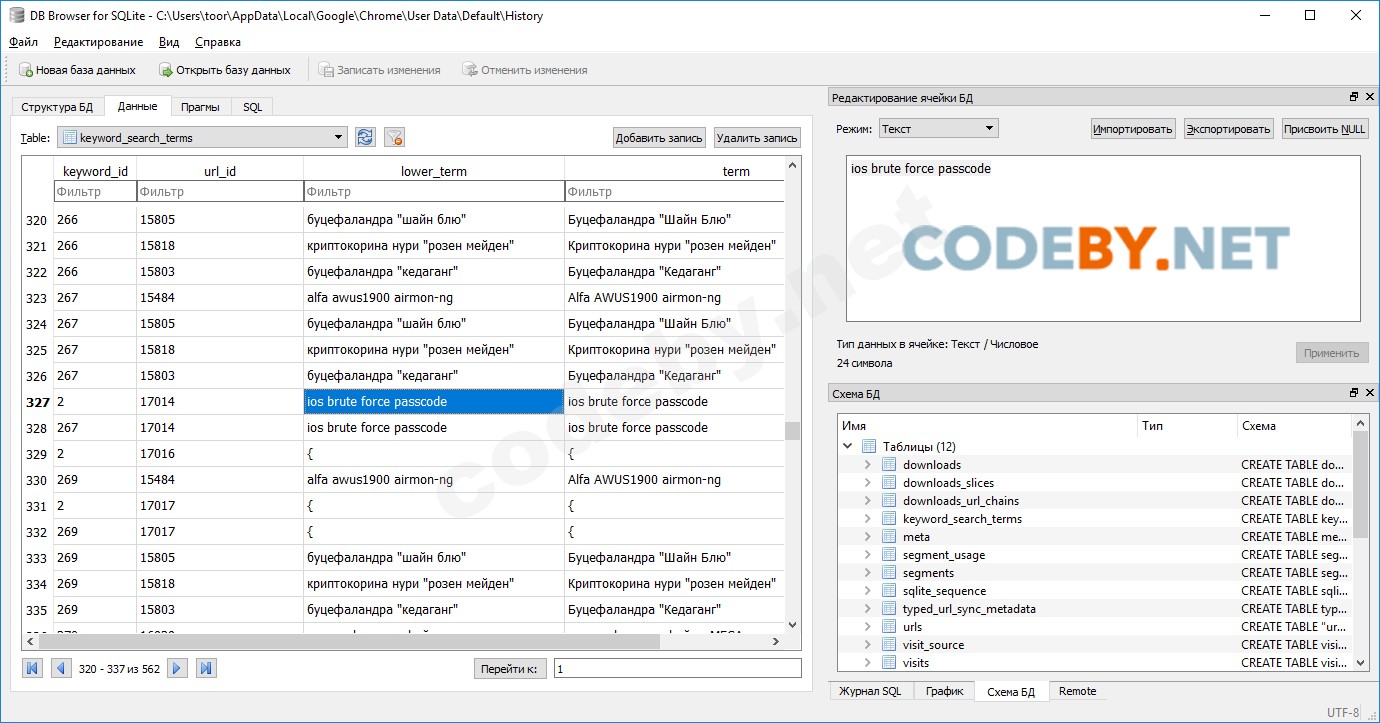Image resolution: width=1380 pixels, height=723 pixels.
Task: Click the clear all filters icon
Action: (x=394, y=138)
